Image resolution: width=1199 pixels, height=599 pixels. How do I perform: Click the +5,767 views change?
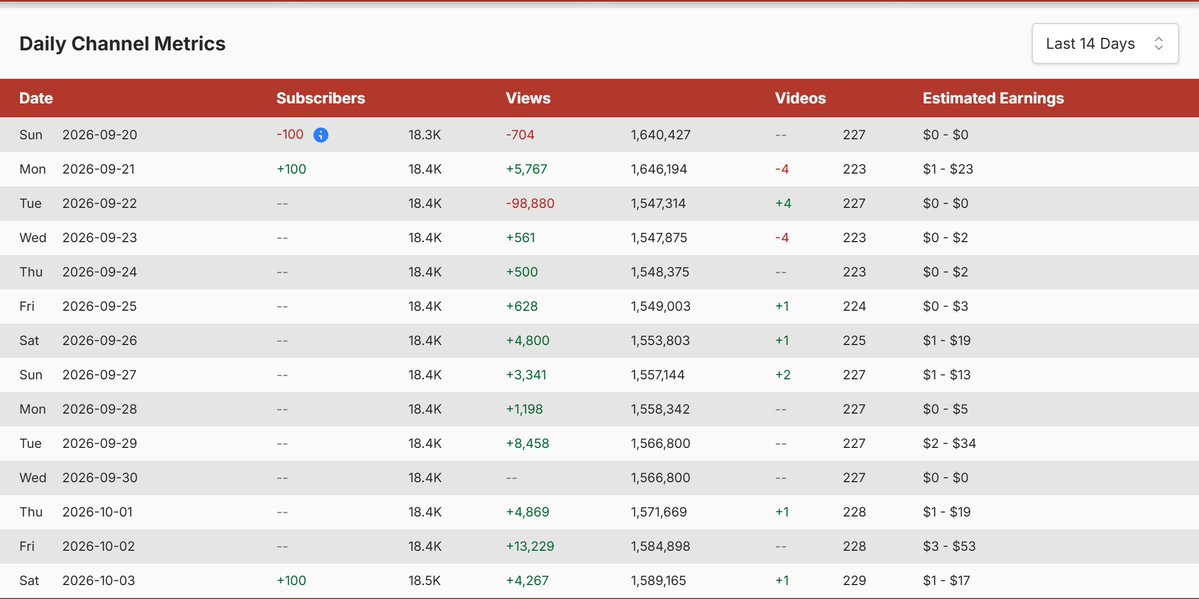526,169
